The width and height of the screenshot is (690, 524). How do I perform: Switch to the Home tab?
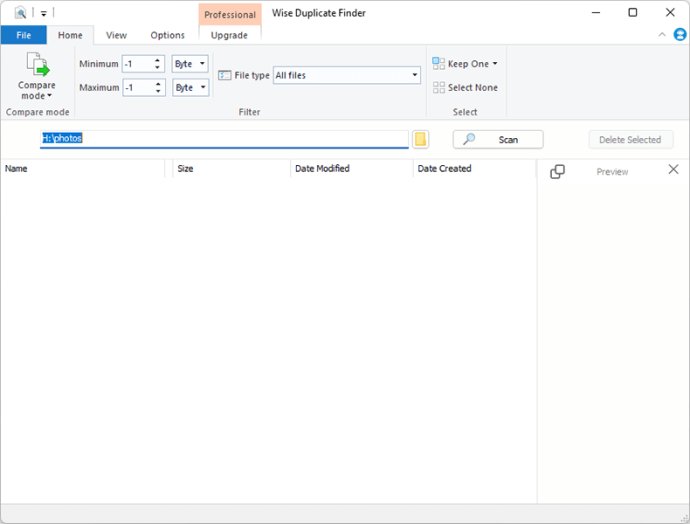pos(70,35)
